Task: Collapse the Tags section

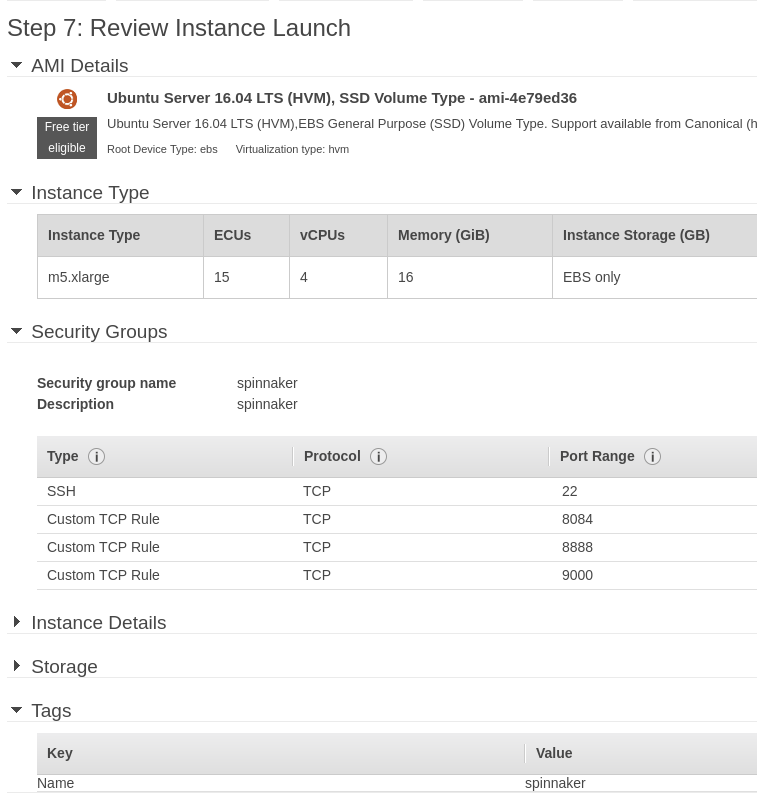Action: pos(16,710)
